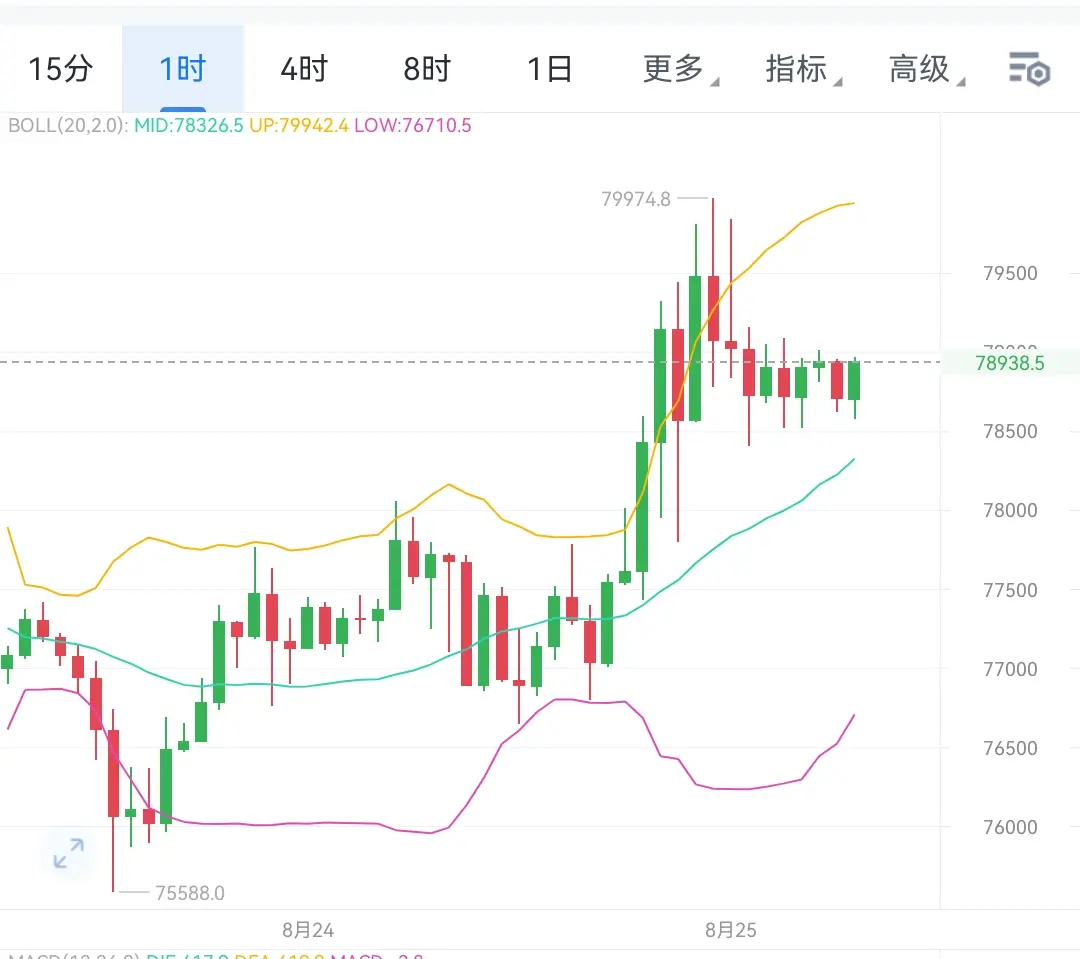The width and height of the screenshot is (1080, 959).
Task: Tap the fullscreen expand arrows icon
Action: [69, 853]
